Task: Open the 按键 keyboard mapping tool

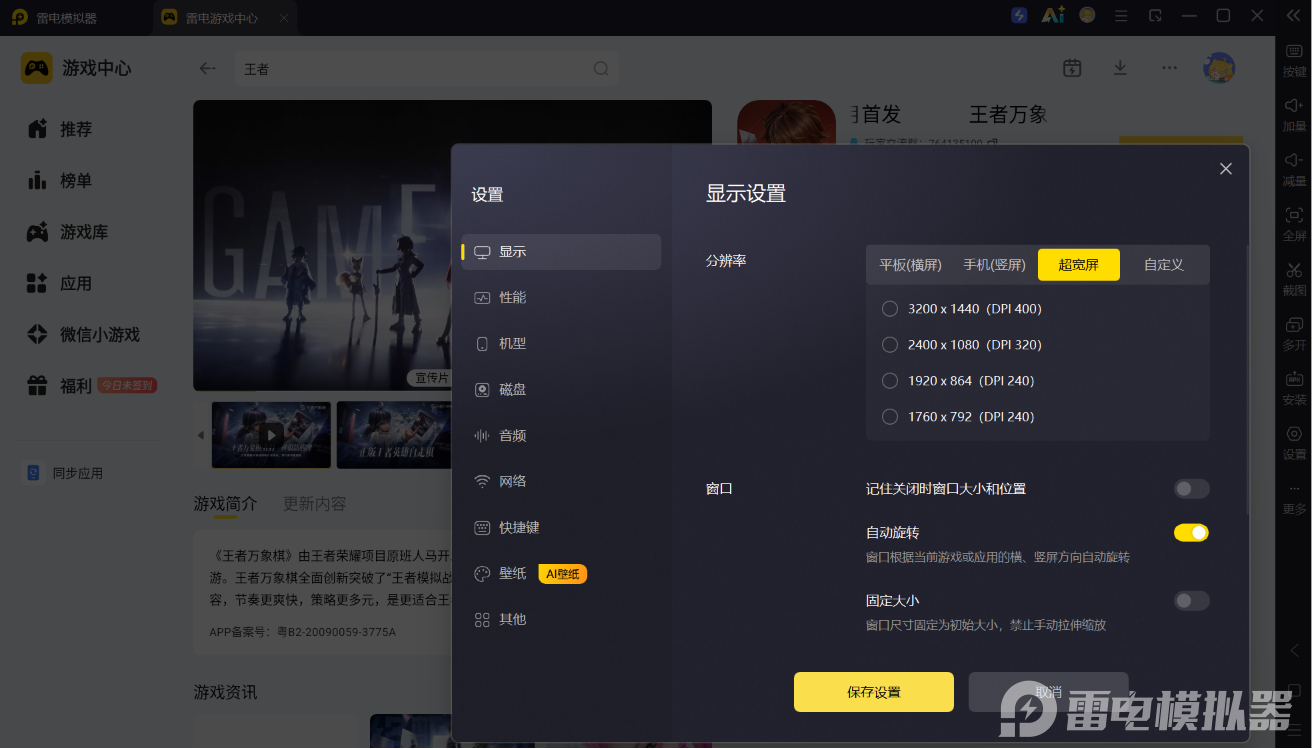Action: click(x=1294, y=60)
